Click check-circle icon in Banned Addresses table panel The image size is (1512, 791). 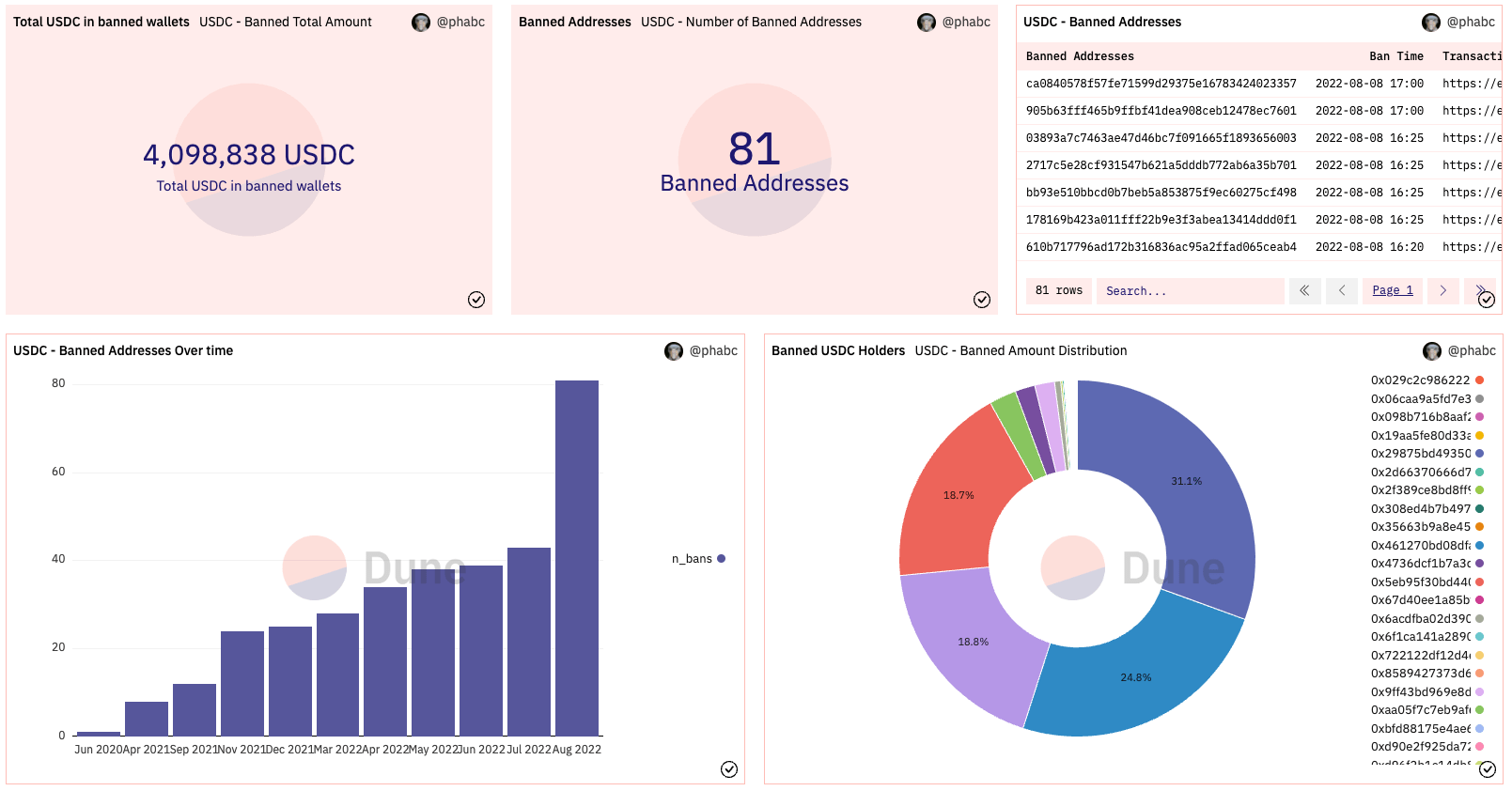tap(1487, 300)
